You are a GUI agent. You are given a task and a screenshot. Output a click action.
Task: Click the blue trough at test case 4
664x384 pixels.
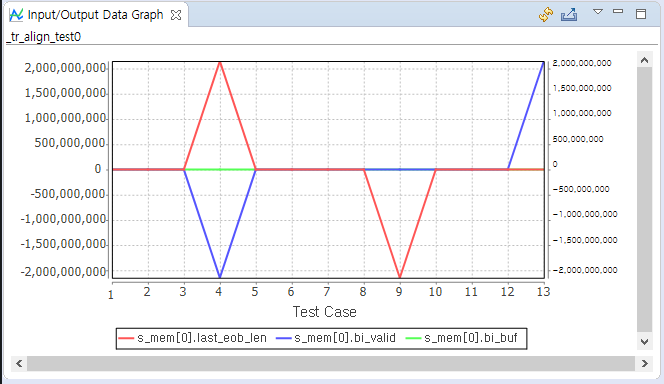click(x=220, y=276)
